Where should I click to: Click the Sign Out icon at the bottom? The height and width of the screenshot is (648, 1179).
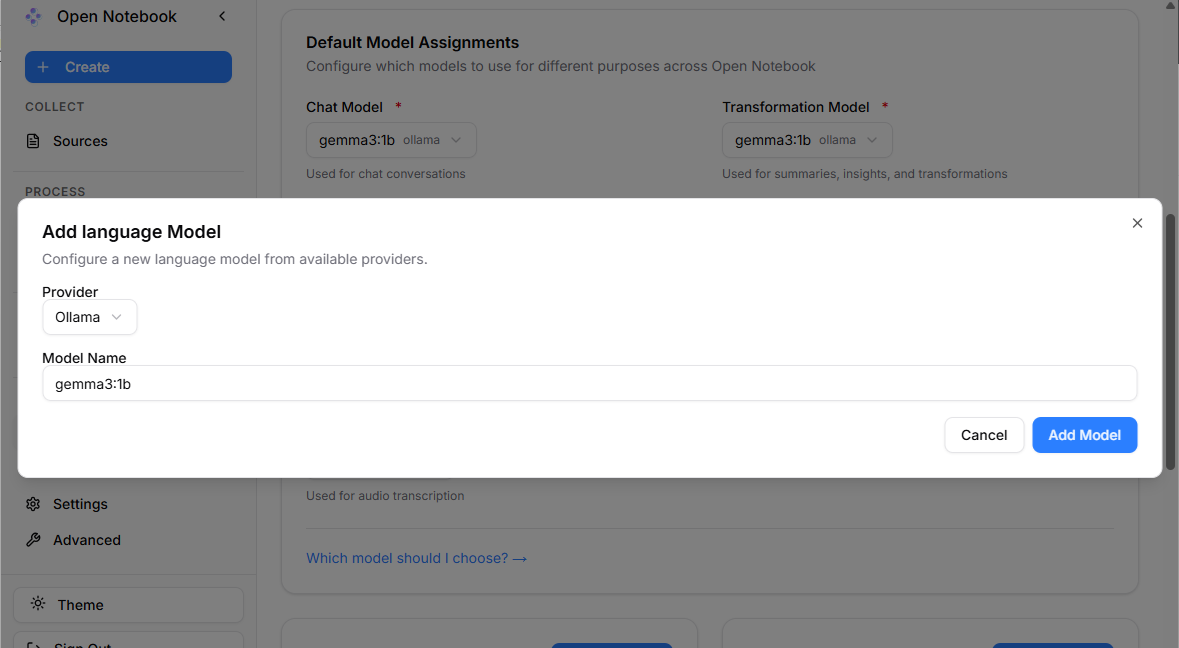click(x=35, y=643)
